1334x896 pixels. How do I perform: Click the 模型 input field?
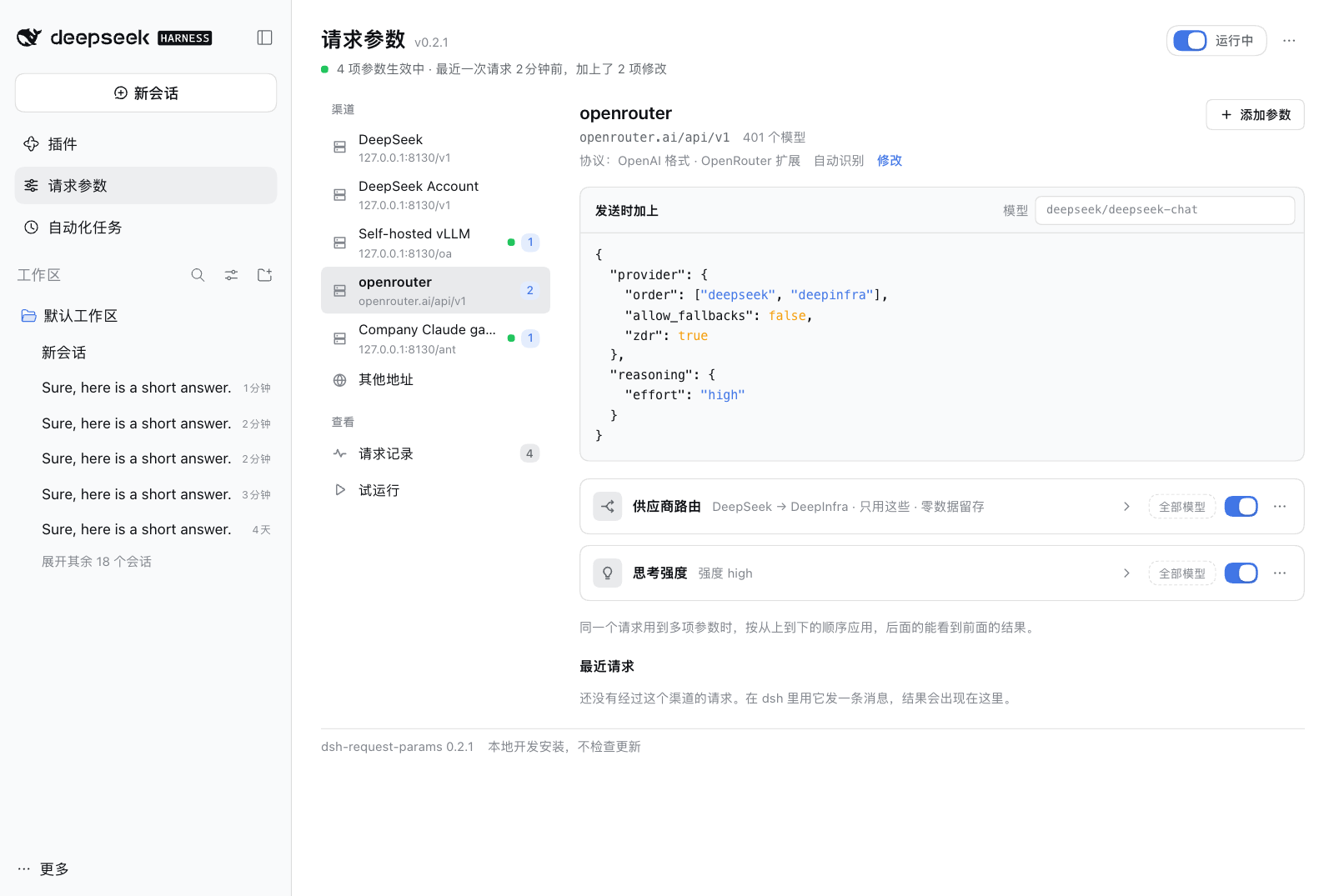[1165, 210]
